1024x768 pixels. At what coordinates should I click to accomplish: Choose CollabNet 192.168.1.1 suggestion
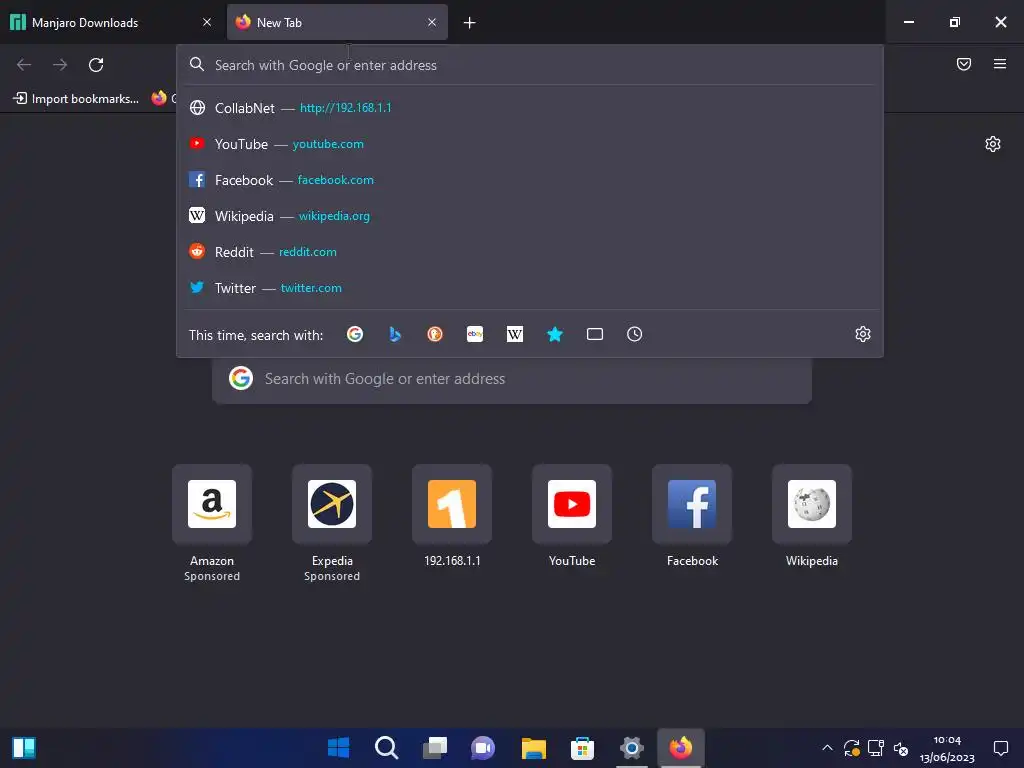click(x=530, y=108)
